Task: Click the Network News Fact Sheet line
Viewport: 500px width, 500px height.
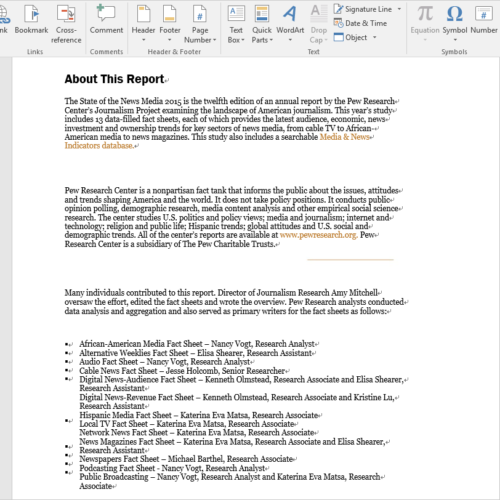Action: point(197,433)
